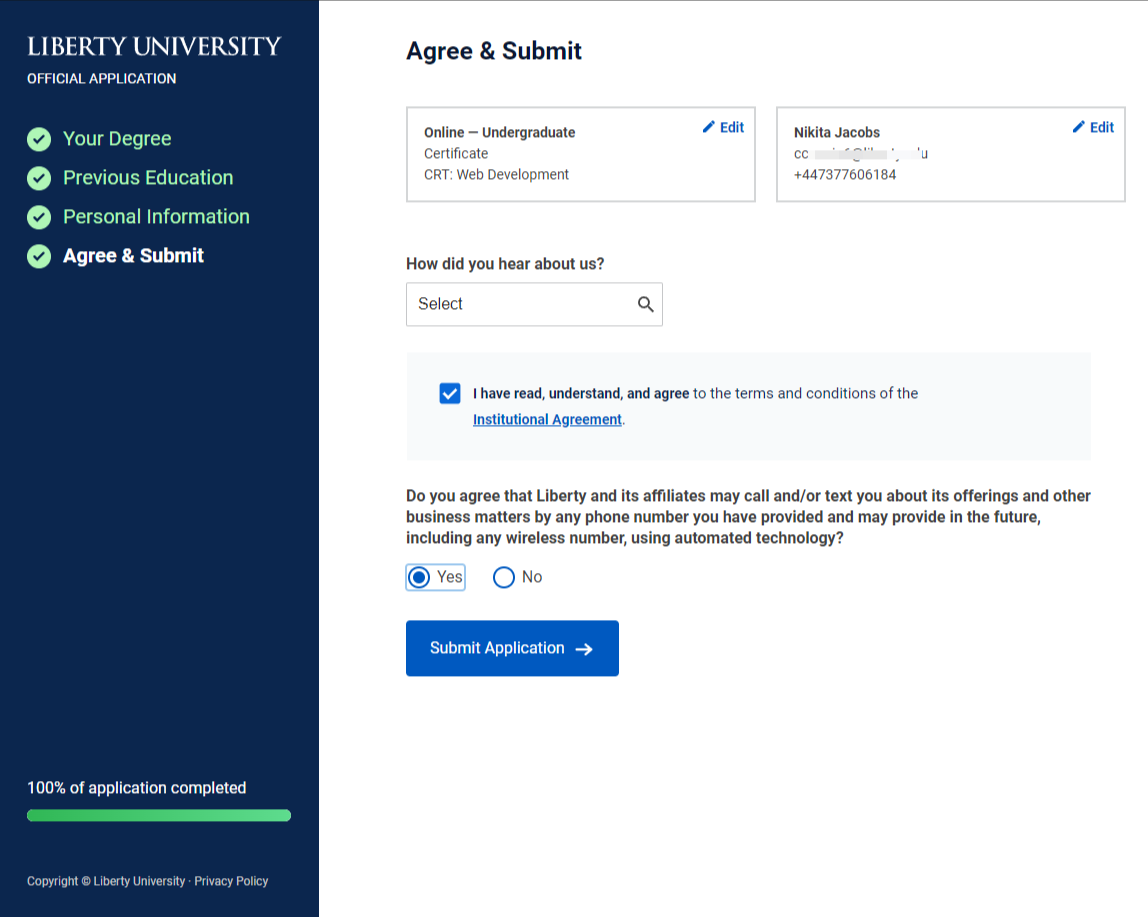
Task: Click the checkmark icon beside Agree & Submit step
Action: (39, 256)
